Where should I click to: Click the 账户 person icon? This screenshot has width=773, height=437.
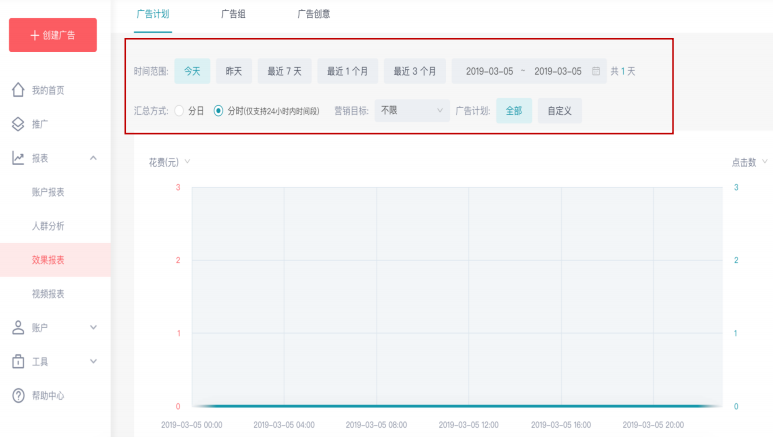click(x=18, y=328)
